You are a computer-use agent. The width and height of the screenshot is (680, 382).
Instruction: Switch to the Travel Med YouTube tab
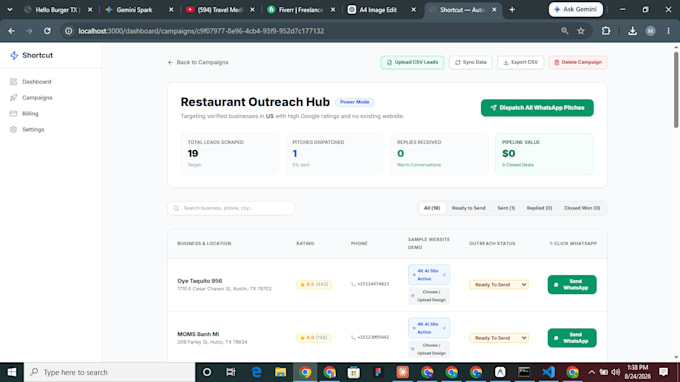219,10
